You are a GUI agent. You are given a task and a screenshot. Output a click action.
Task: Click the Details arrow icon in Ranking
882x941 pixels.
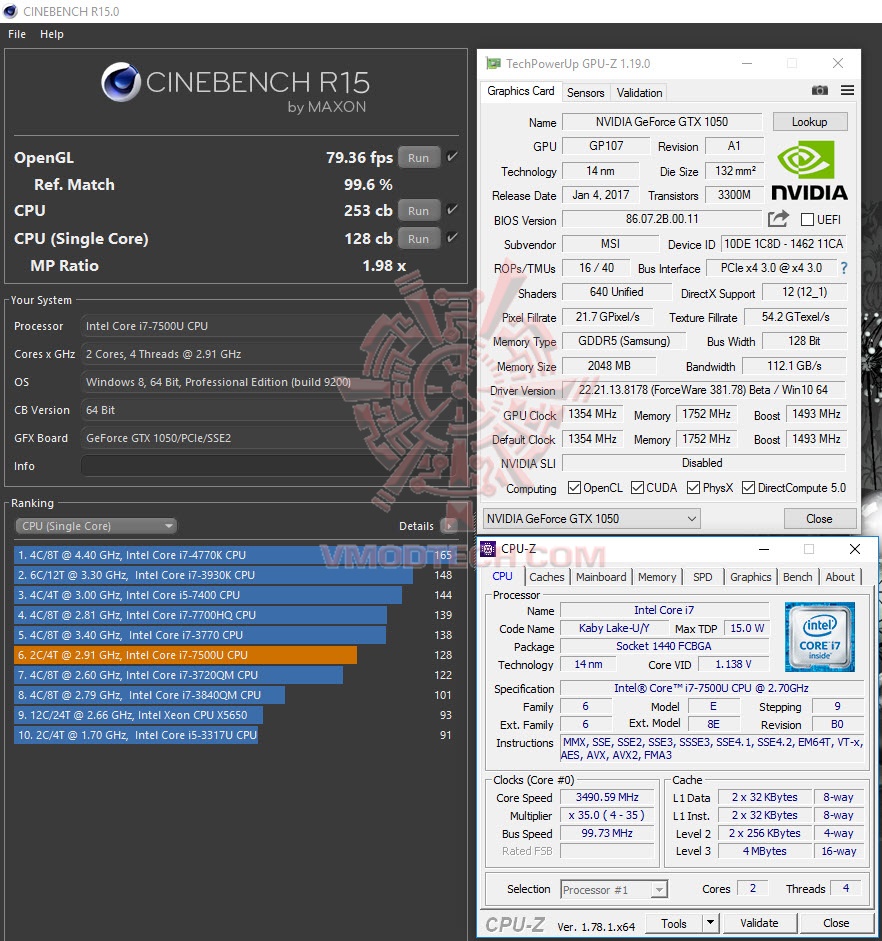[x=448, y=526]
